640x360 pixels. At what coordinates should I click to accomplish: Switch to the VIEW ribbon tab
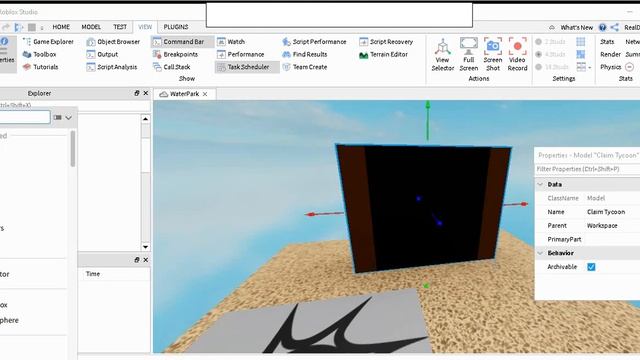[145, 27]
